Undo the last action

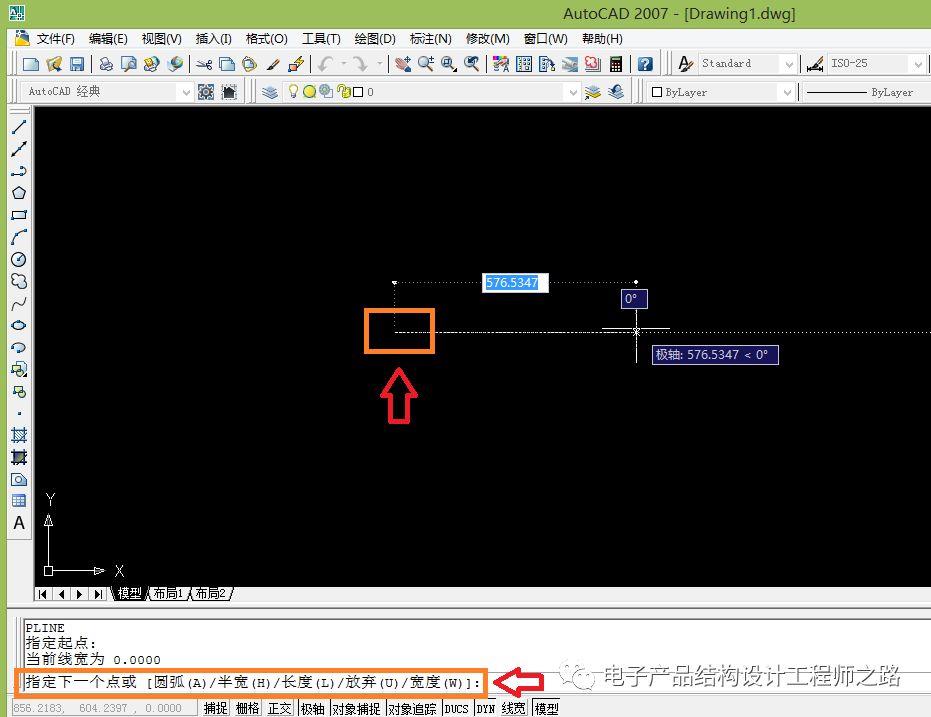point(325,64)
